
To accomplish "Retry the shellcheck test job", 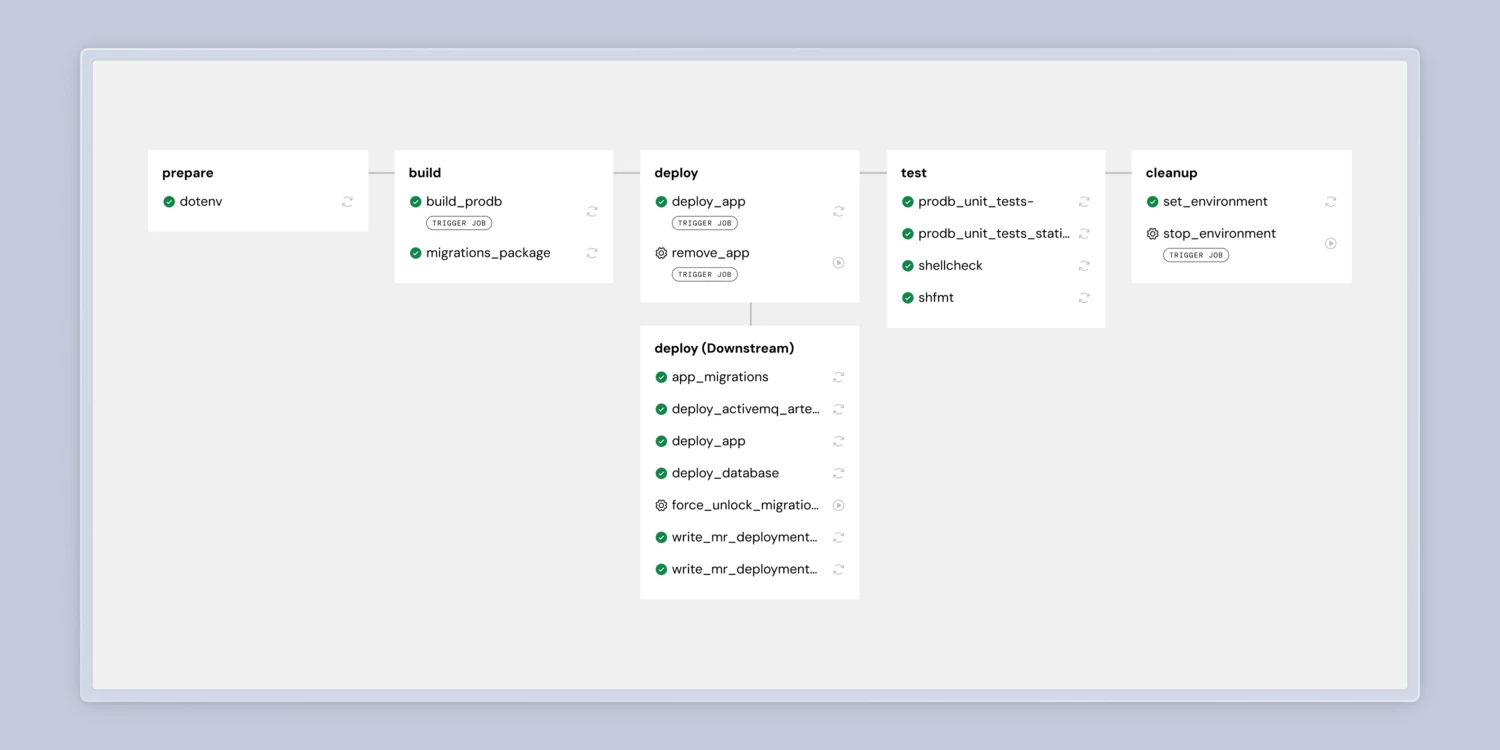I will point(1084,266).
